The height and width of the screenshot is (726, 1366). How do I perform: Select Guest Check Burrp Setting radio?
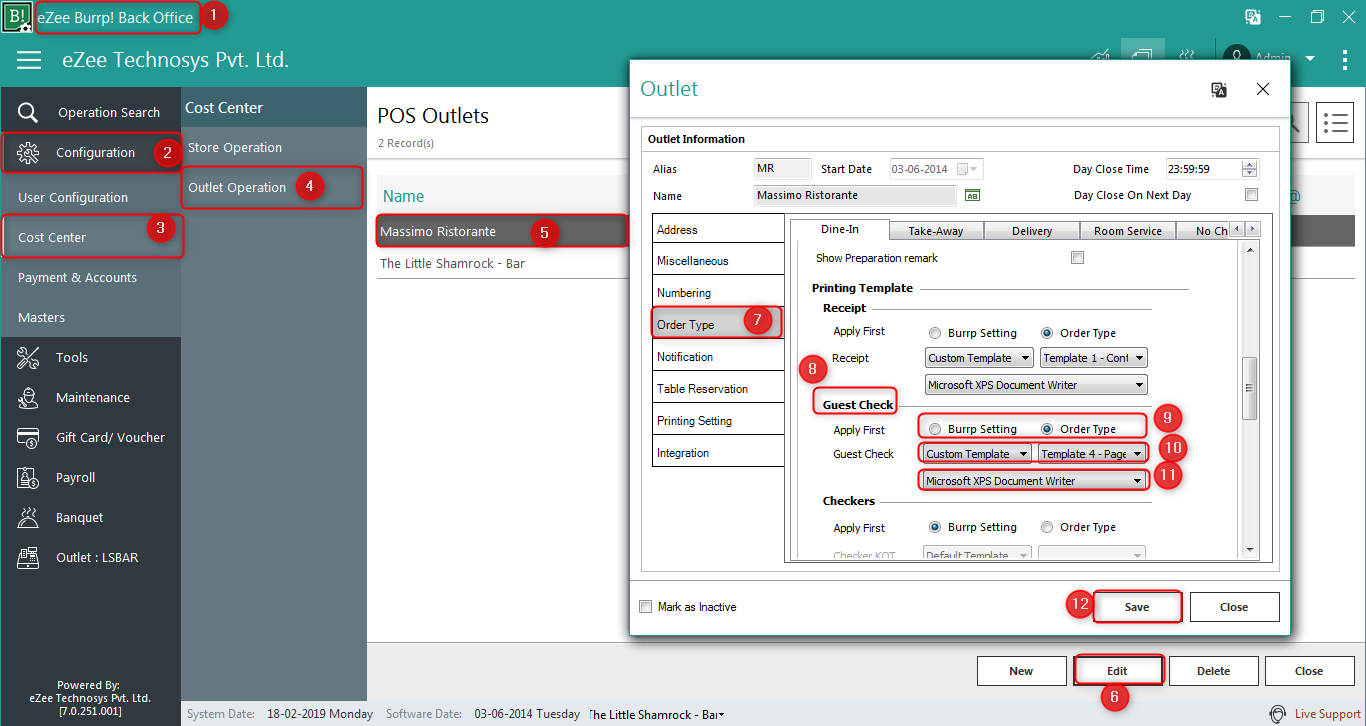[935, 429]
